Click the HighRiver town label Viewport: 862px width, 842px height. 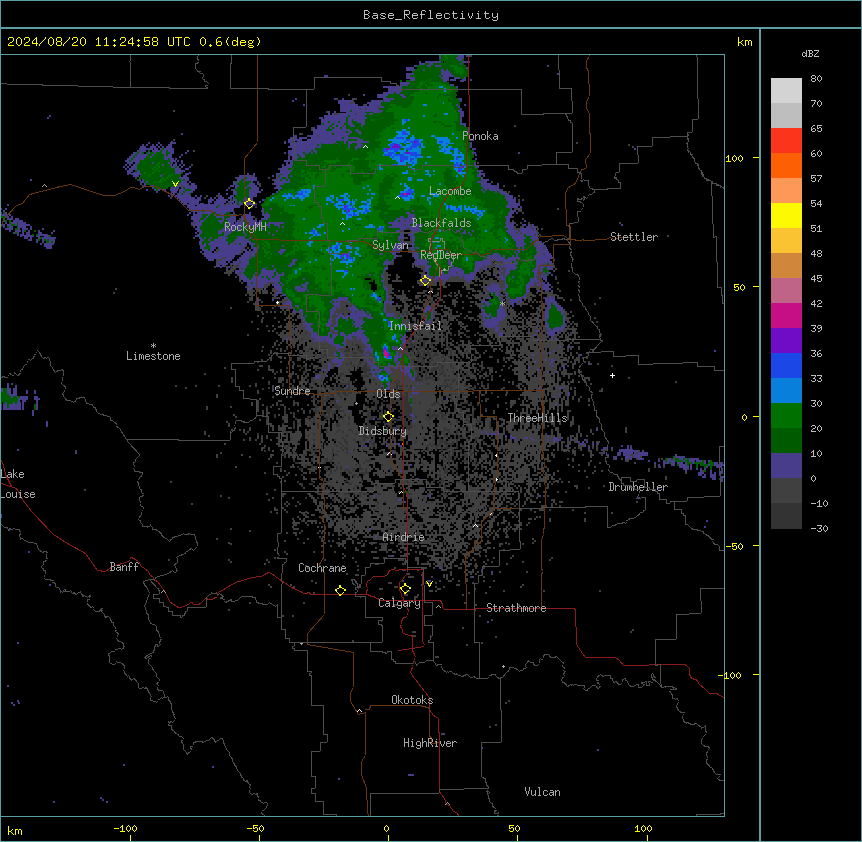[430, 743]
